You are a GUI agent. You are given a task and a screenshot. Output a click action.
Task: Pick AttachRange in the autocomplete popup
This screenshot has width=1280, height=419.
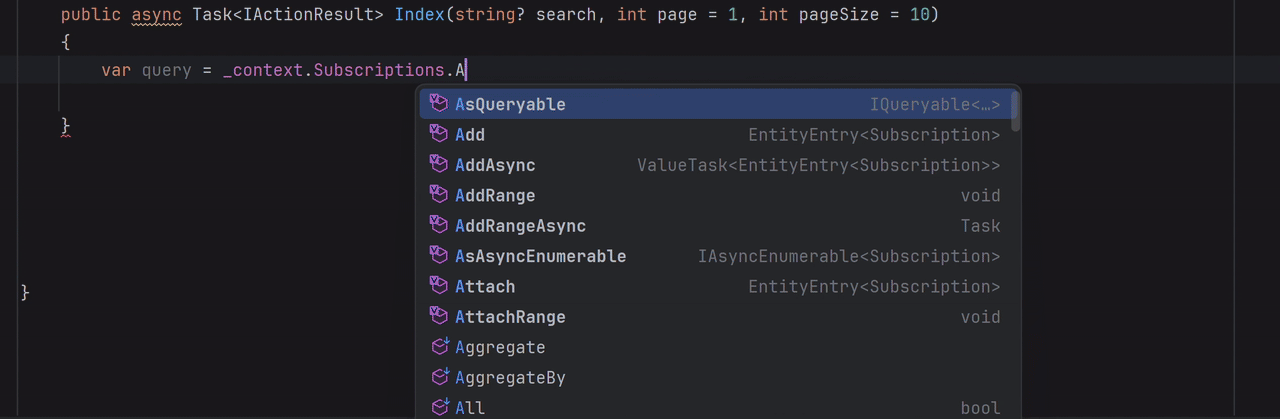[510, 317]
